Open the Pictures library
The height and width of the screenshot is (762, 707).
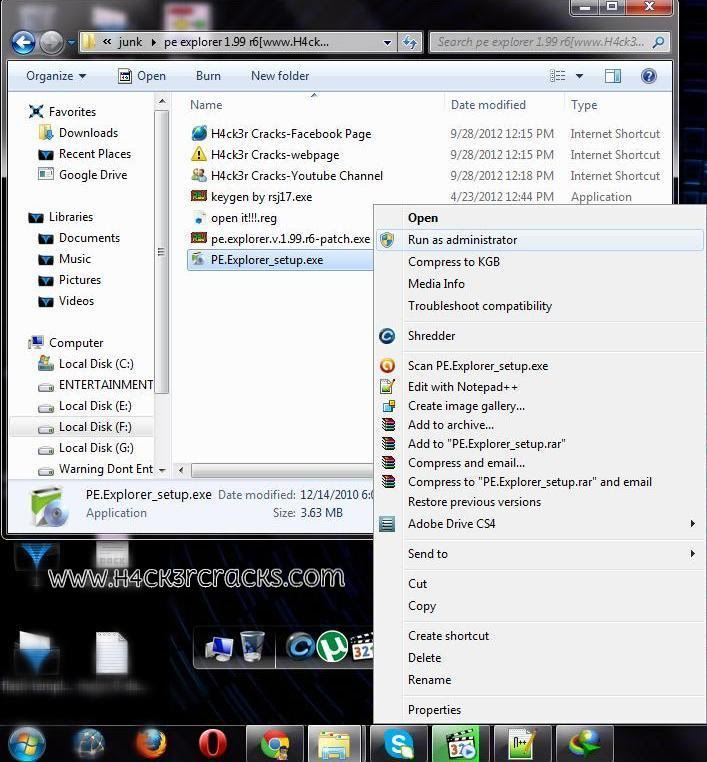tap(80, 279)
